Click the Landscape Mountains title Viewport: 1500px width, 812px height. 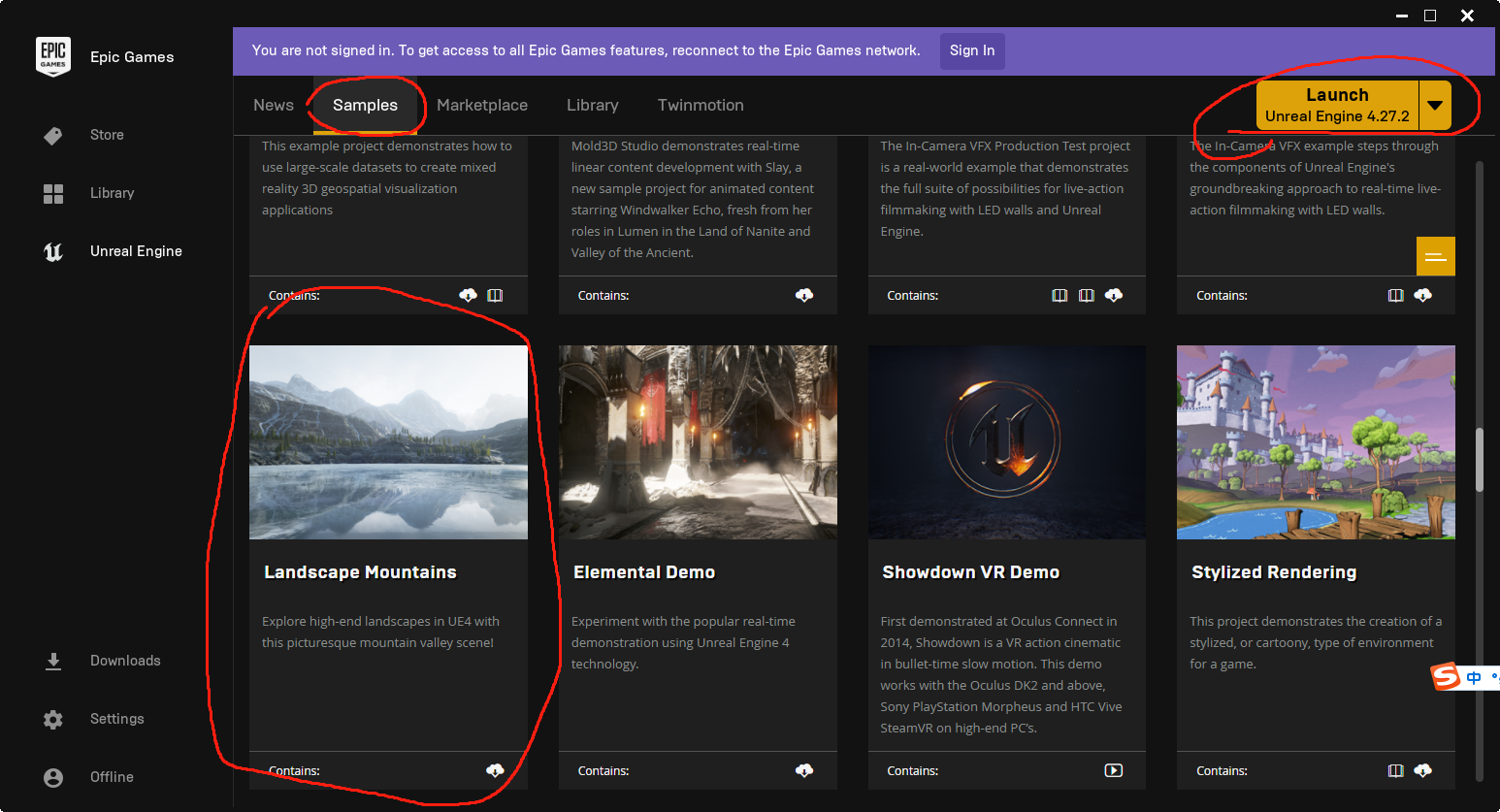pyautogui.click(x=360, y=572)
